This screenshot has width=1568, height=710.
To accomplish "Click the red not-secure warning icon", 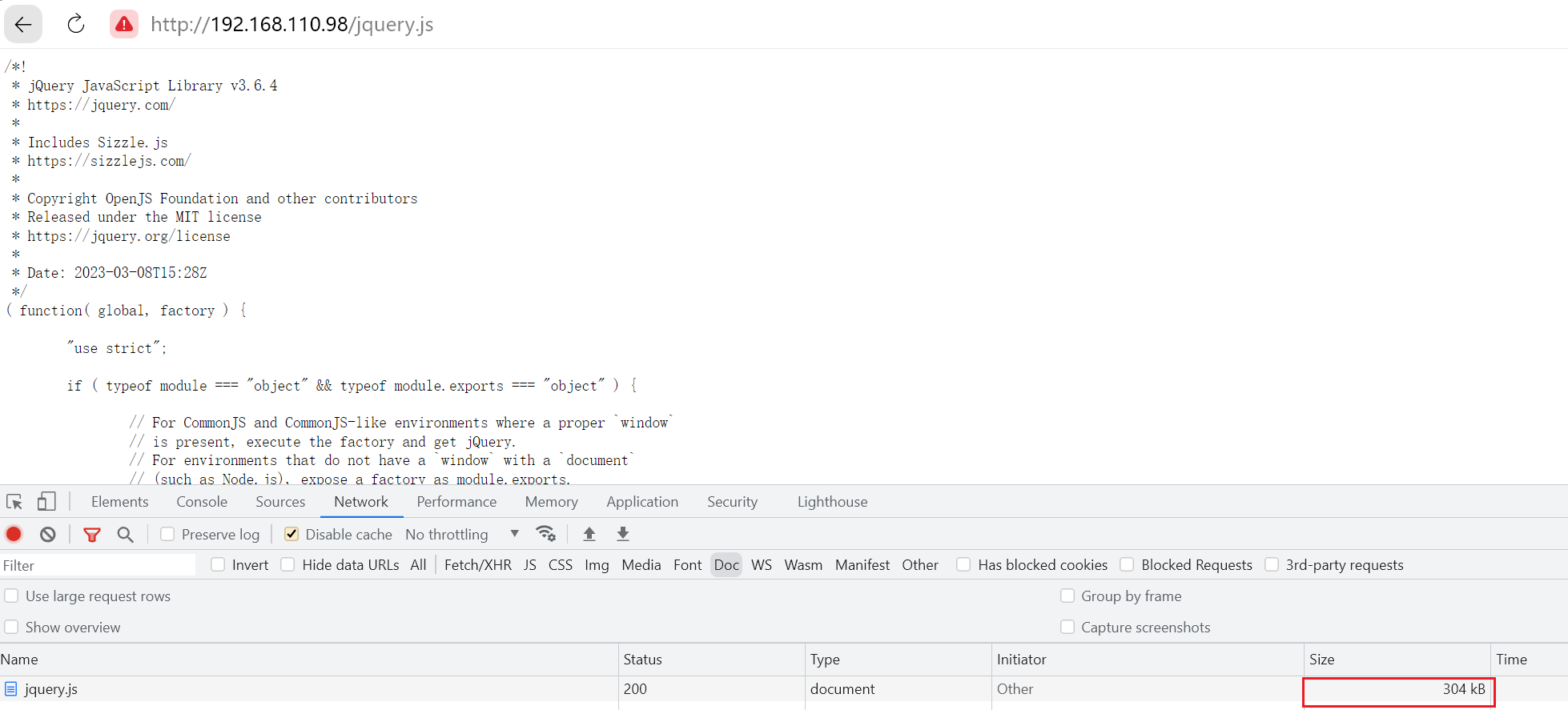I will tap(124, 24).
